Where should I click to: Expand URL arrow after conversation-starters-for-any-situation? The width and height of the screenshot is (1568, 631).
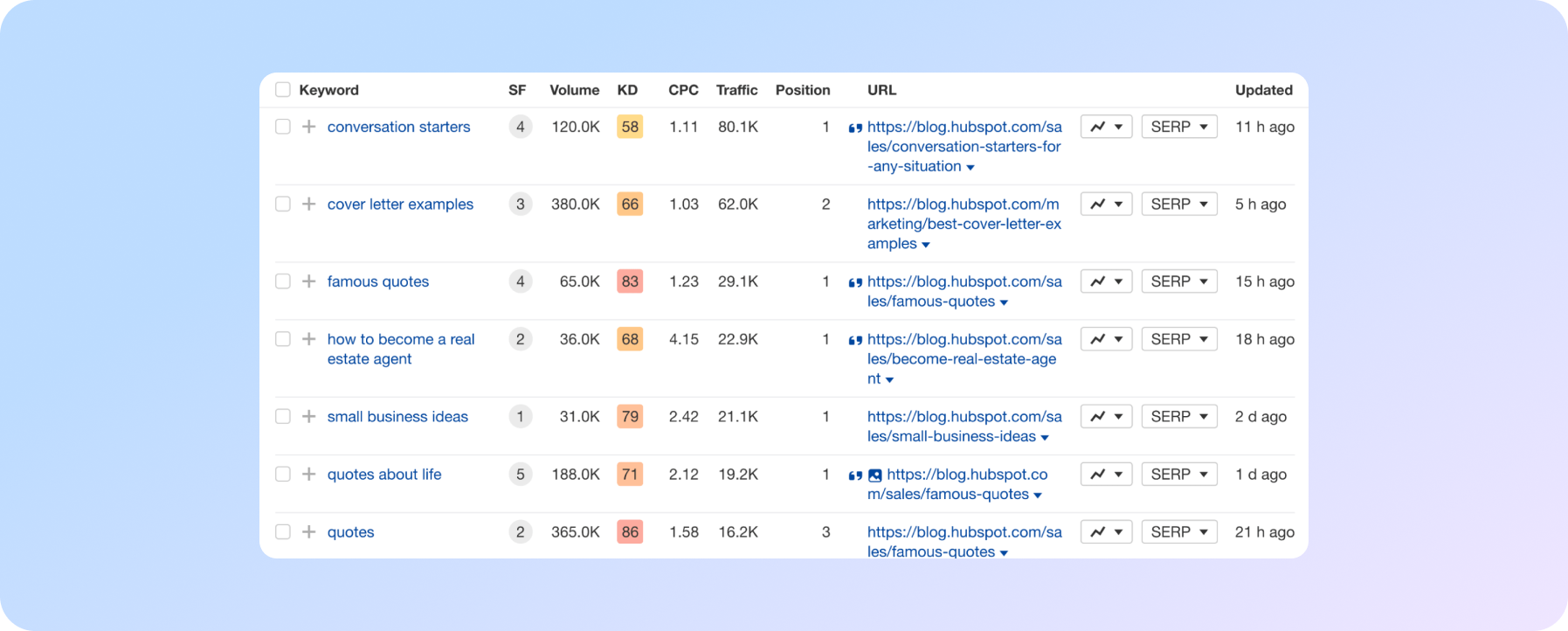pos(971,168)
